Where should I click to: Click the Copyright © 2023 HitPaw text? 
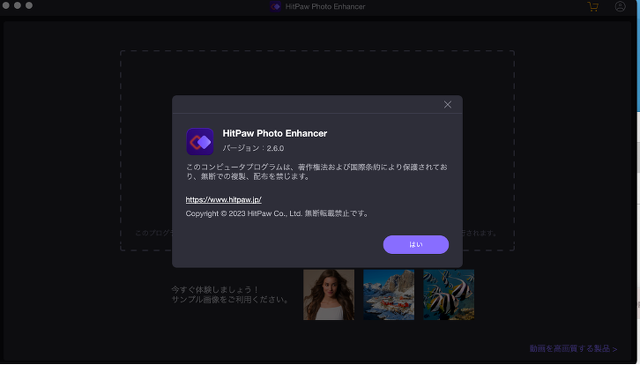pyautogui.click(x=277, y=214)
